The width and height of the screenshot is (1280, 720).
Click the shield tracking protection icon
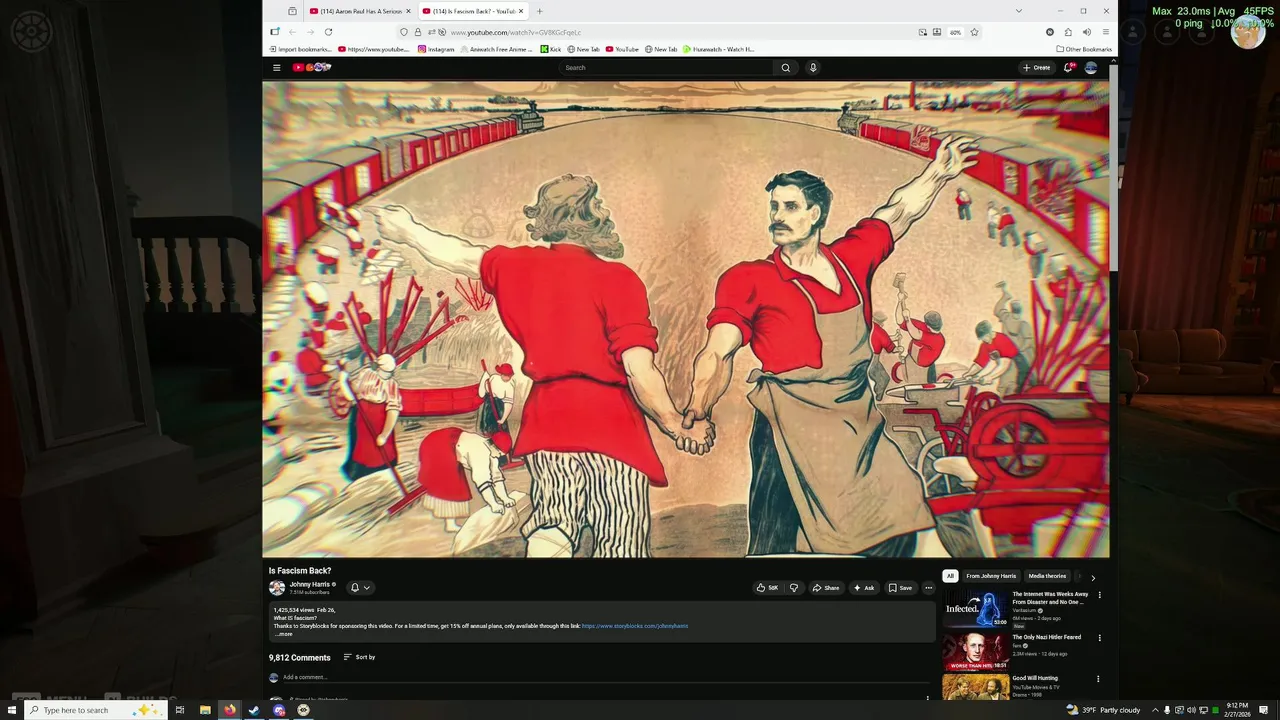coord(404,32)
